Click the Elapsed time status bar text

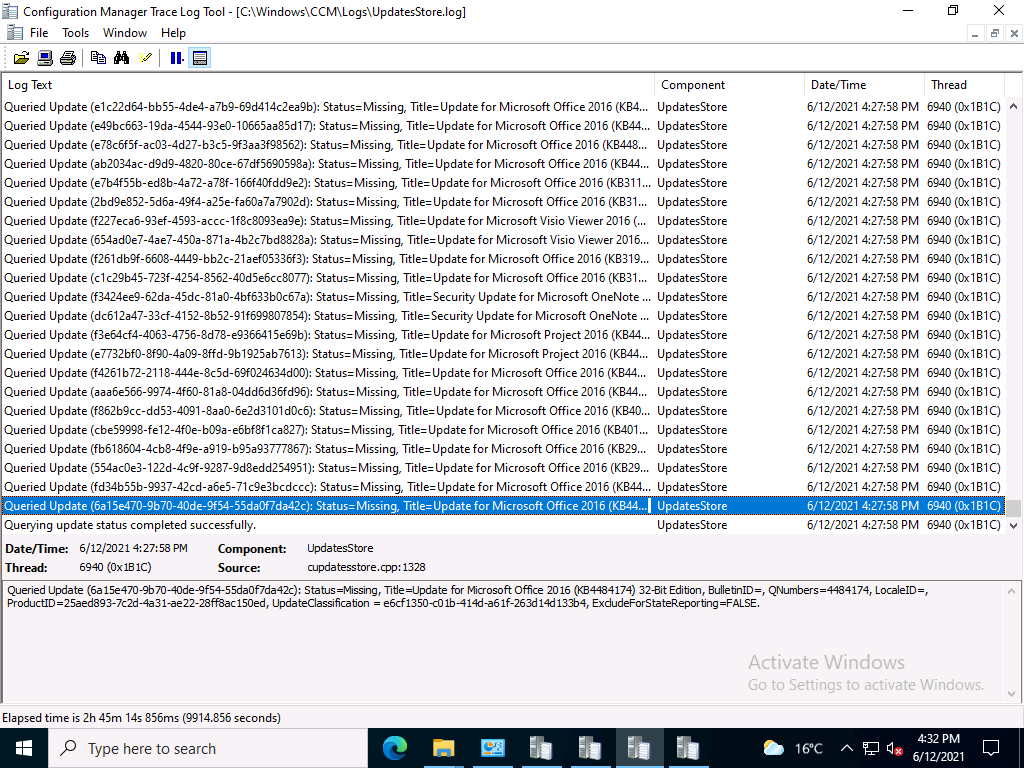tap(142, 718)
